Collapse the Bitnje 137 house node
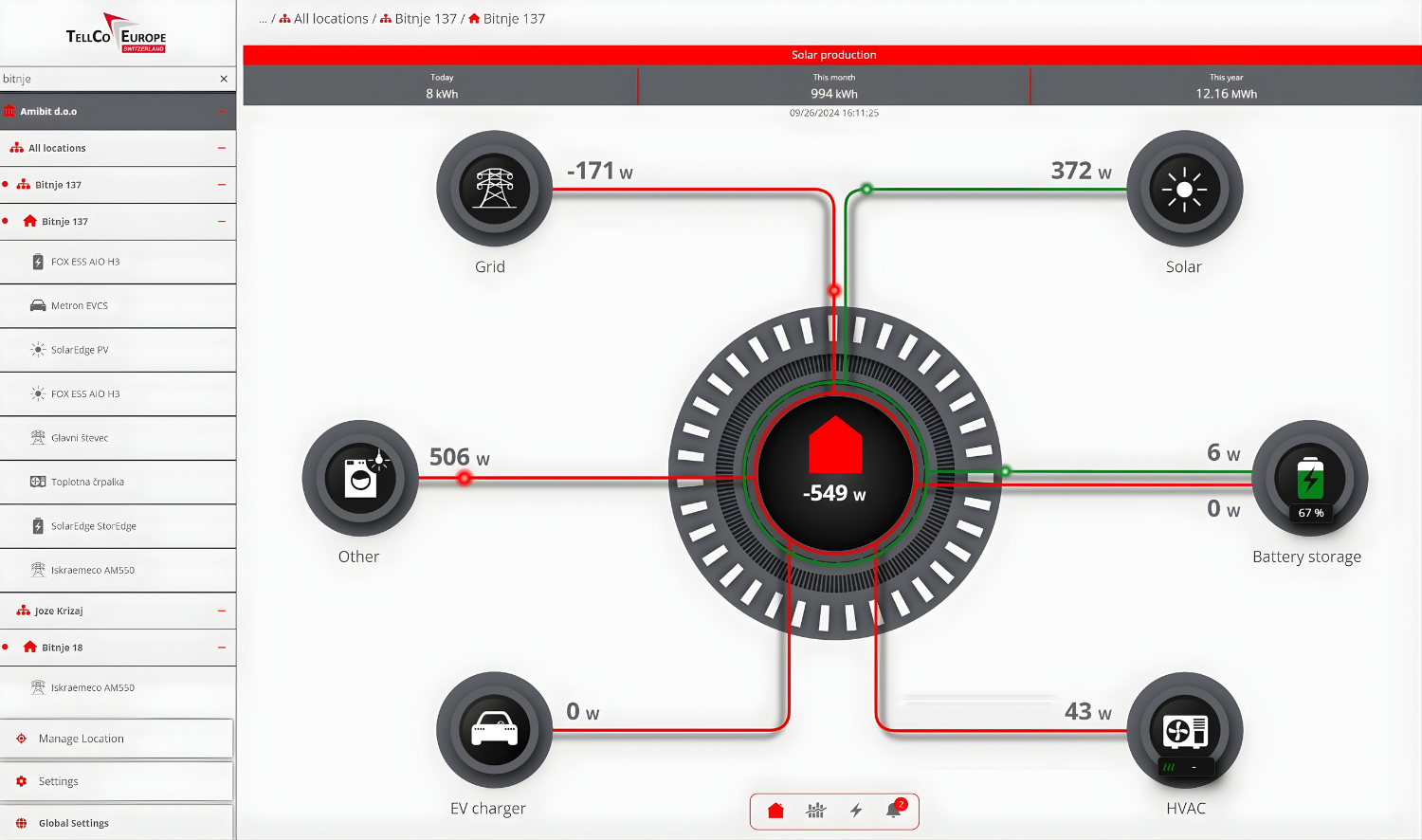Image resolution: width=1422 pixels, height=840 pixels. pyautogui.click(x=221, y=222)
